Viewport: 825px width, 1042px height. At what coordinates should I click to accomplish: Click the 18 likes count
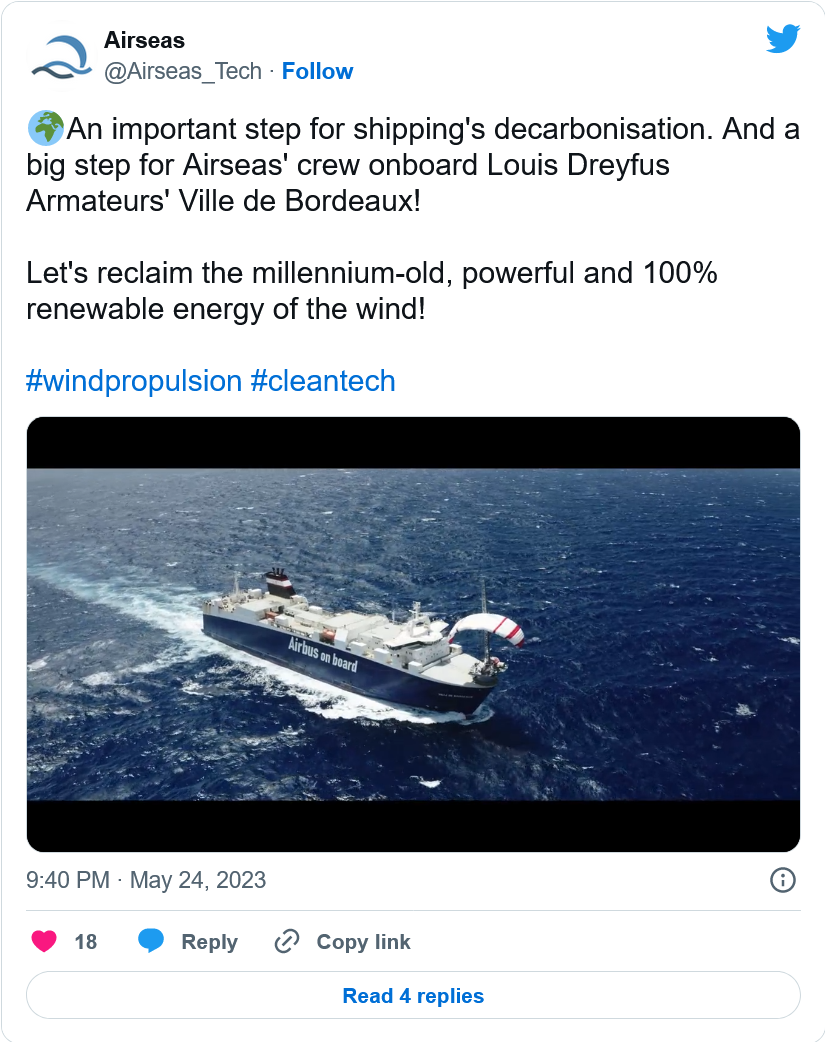click(x=86, y=942)
